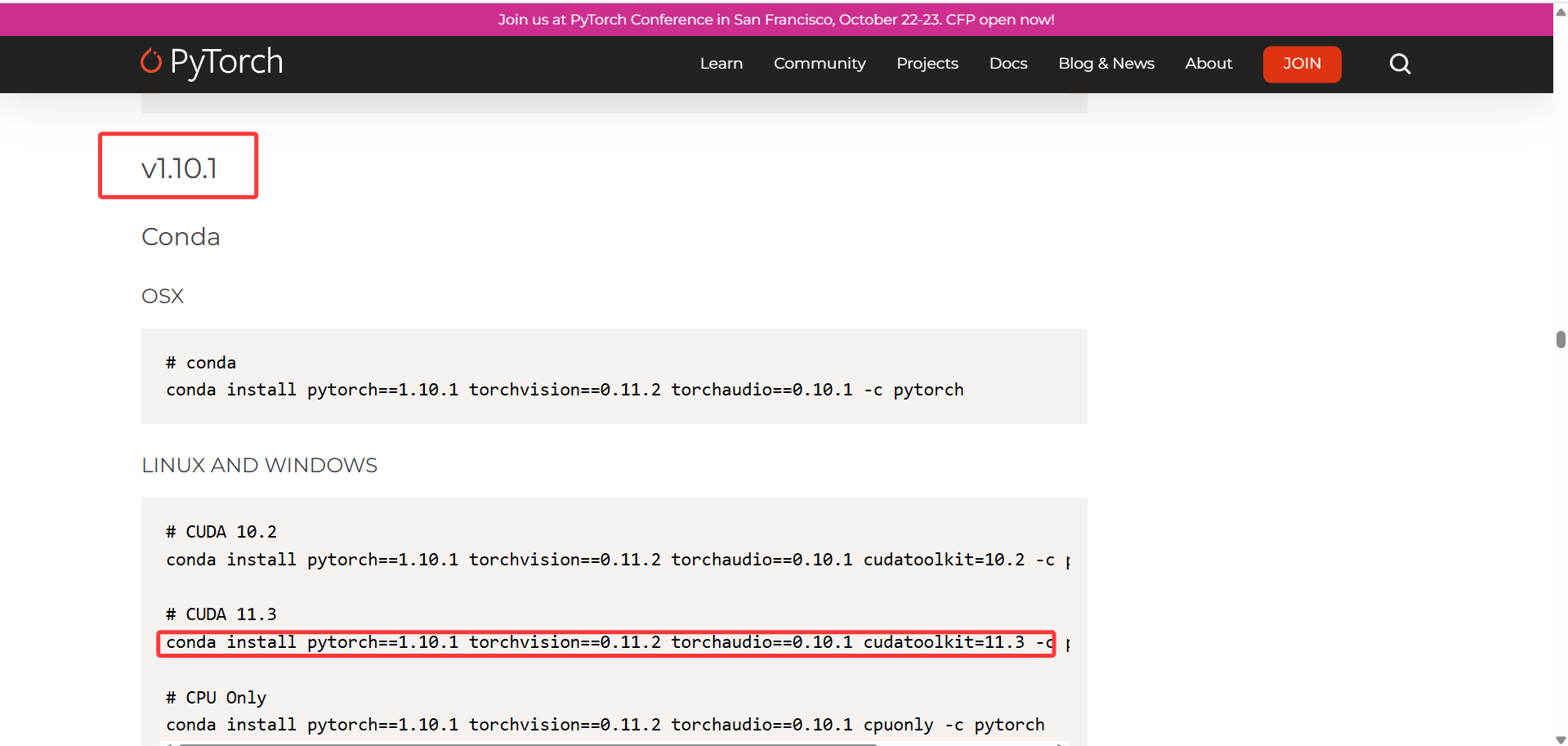
Task: Click the cpuonly conda install command
Action: (x=605, y=725)
